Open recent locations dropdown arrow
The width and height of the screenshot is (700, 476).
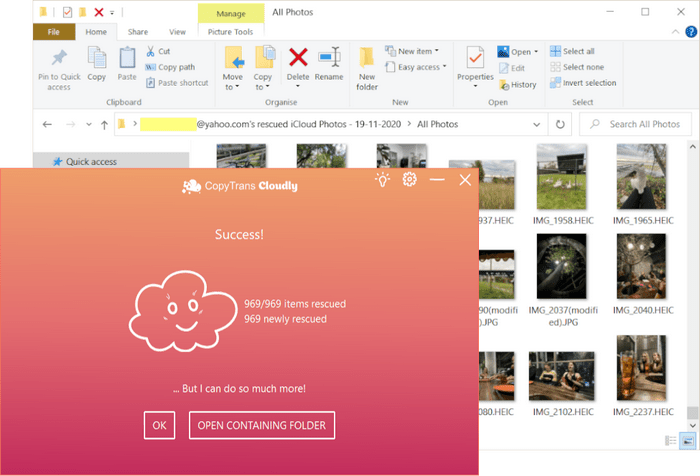[x=89, y=124]
